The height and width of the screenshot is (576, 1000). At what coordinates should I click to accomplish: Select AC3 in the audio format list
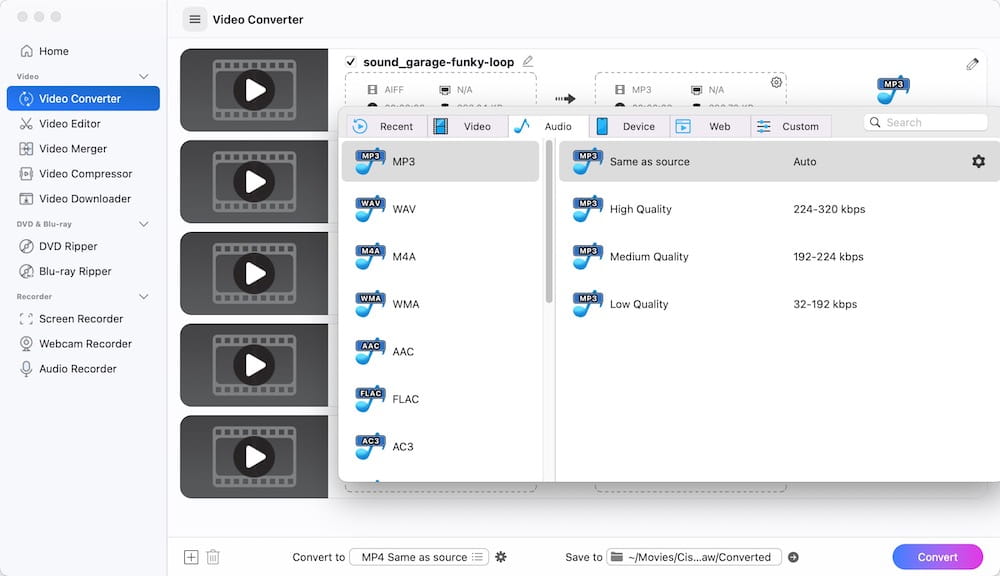click(440, 447)
